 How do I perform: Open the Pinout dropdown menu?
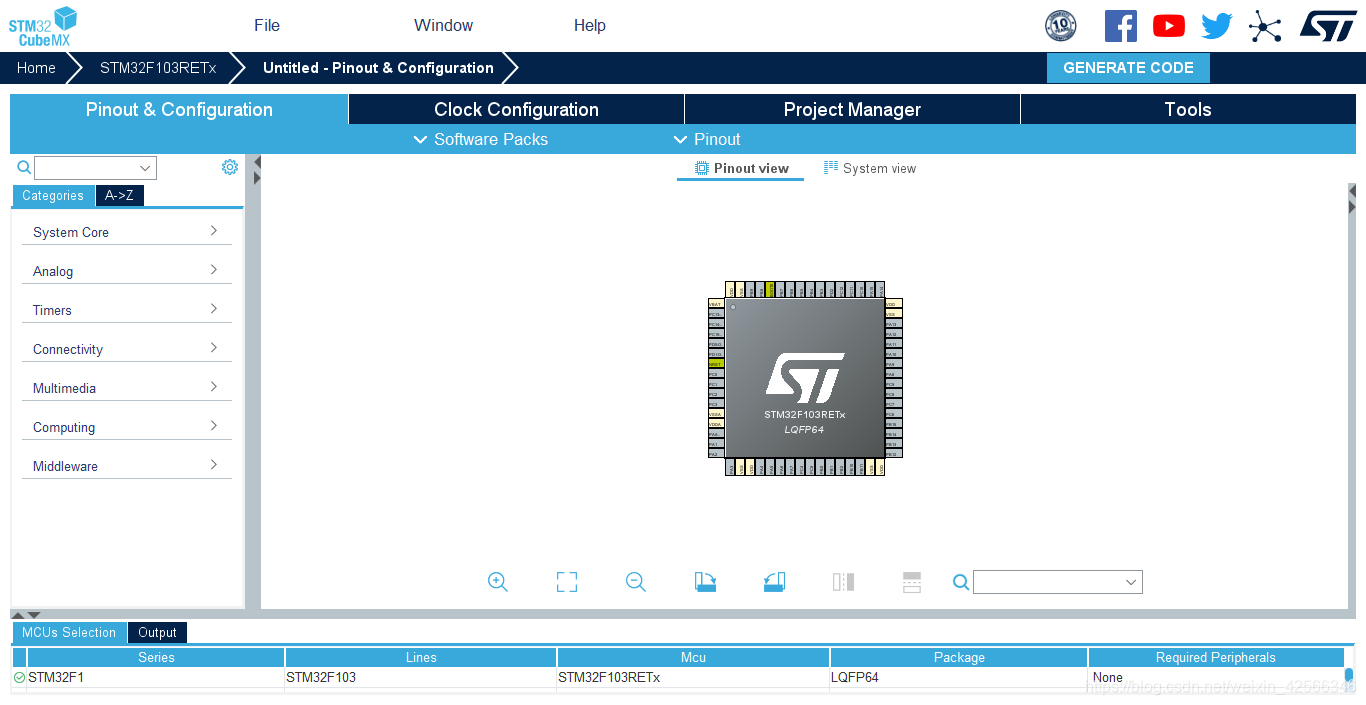click(x=707, y=139)
